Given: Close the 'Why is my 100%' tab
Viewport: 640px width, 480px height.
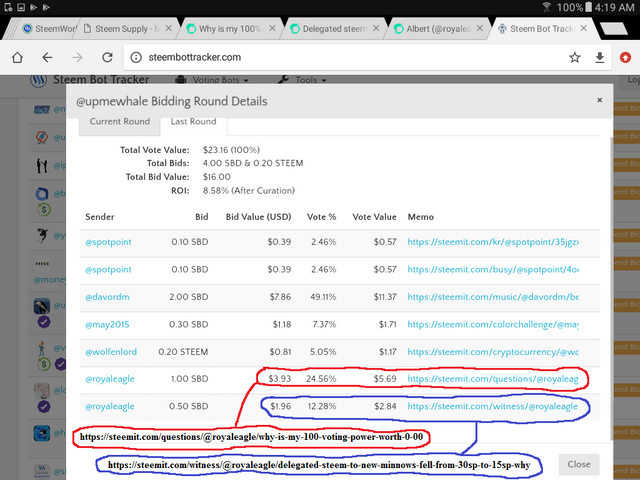Looking at the screenshot, I should pos(271,29).
